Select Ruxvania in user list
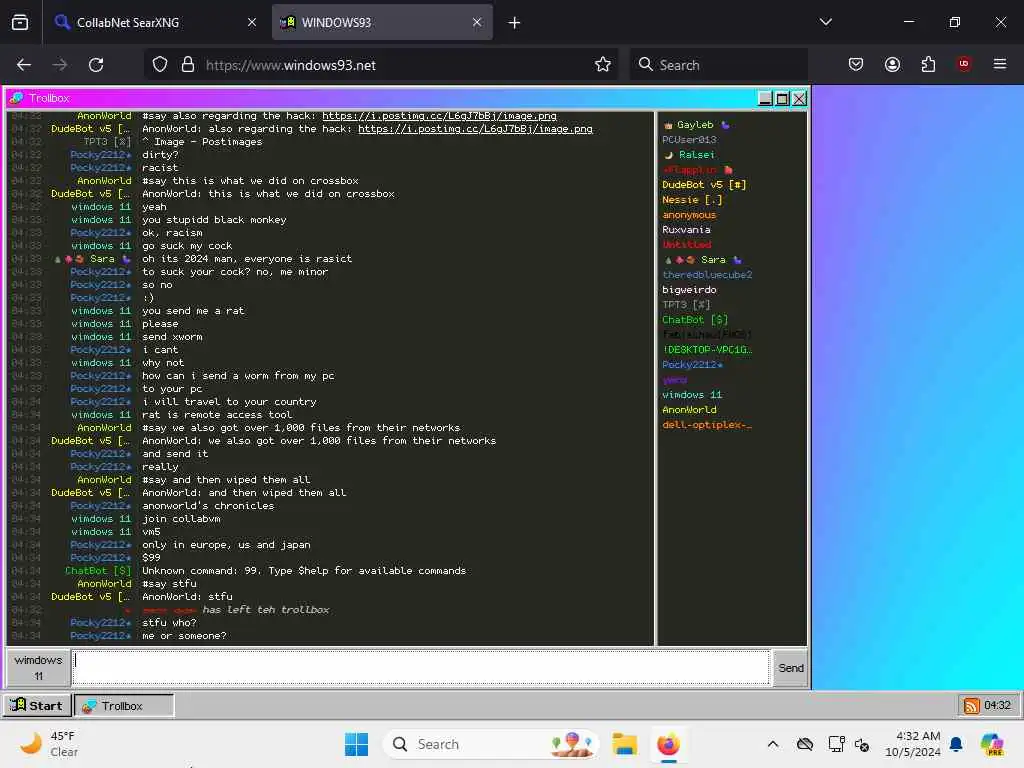The width and height of the screenshot is (1024, 768). click(x=686, y=230)
